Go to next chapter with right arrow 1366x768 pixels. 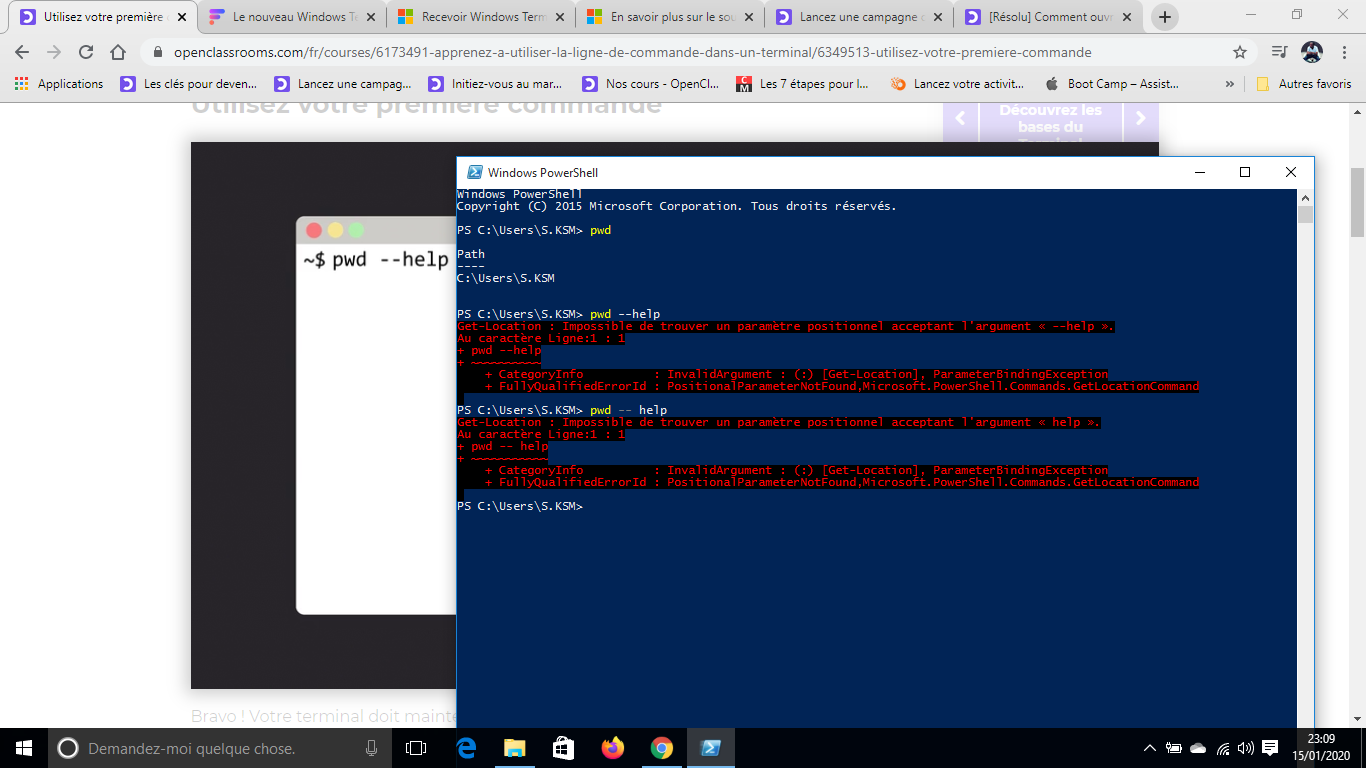coord(1140,119)
